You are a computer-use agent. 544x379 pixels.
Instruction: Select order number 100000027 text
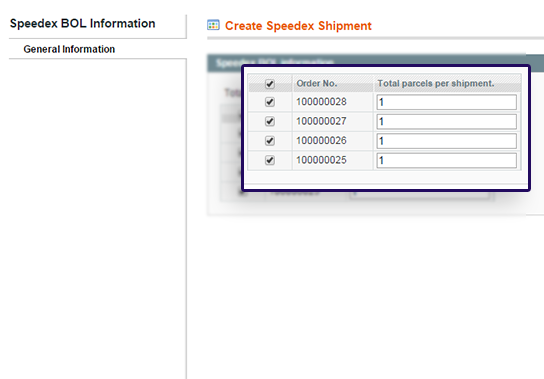(321, 121)
